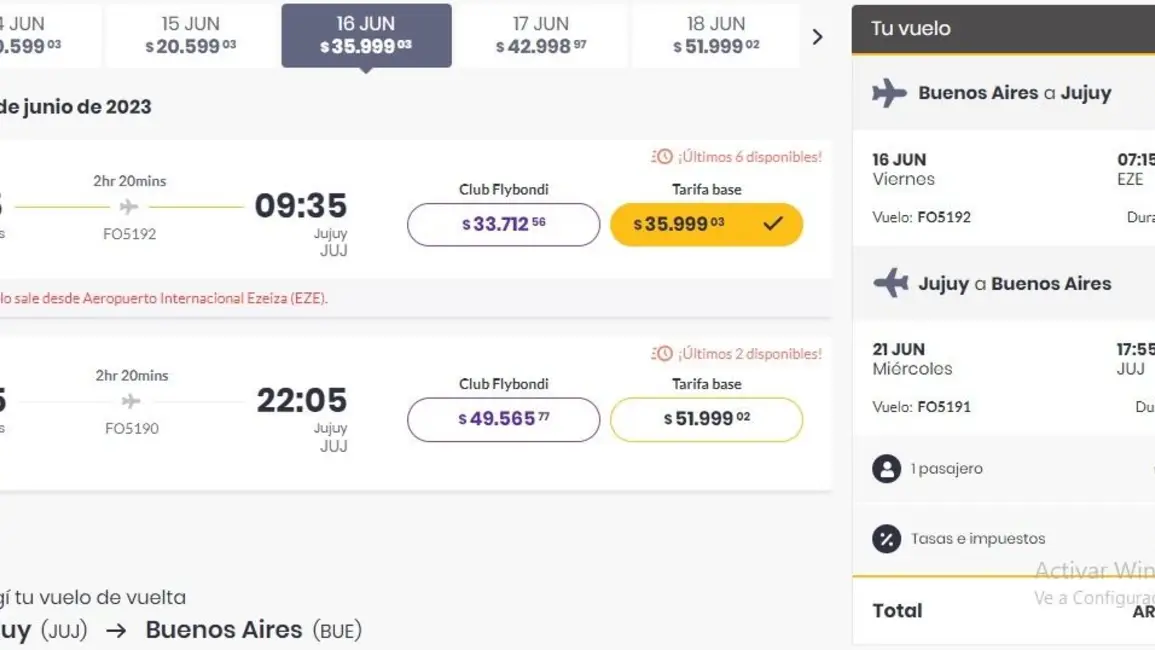Select the 18 JUN date at $51.999
Viewport: 1155px width, 650px height.
tap(716, 35)
